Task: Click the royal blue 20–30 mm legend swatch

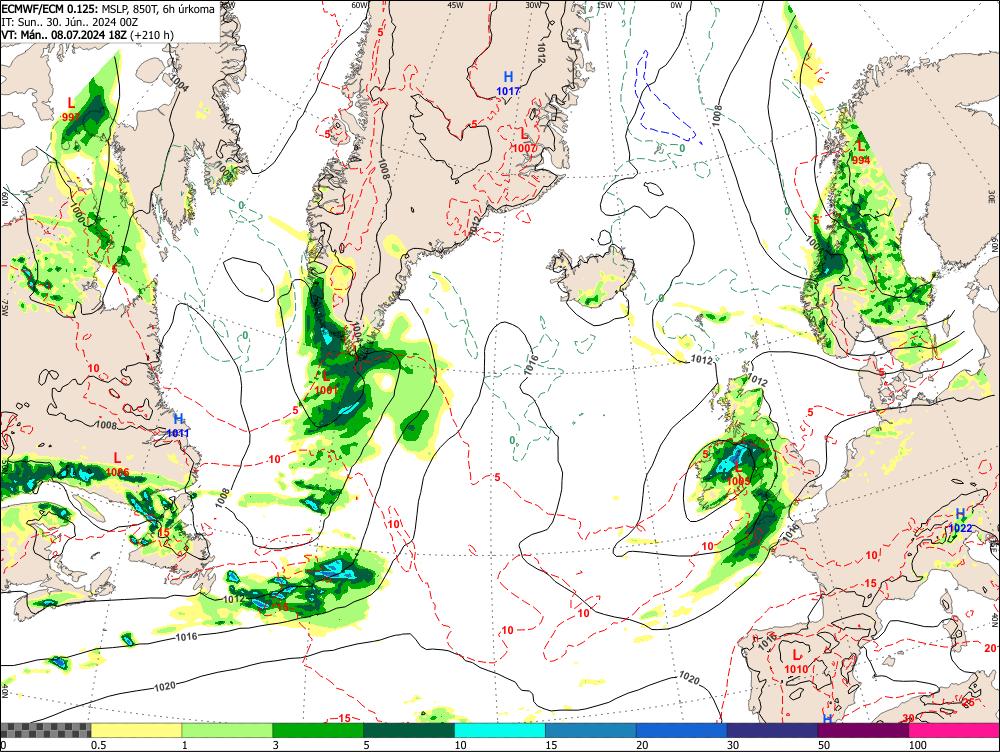Action: click(682, 730)
